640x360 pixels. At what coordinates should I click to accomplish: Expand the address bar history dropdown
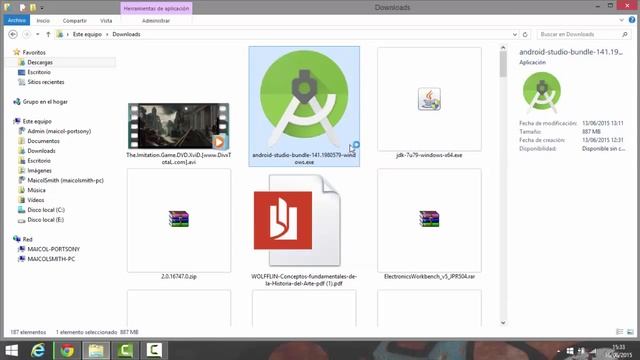pos(515,34)
